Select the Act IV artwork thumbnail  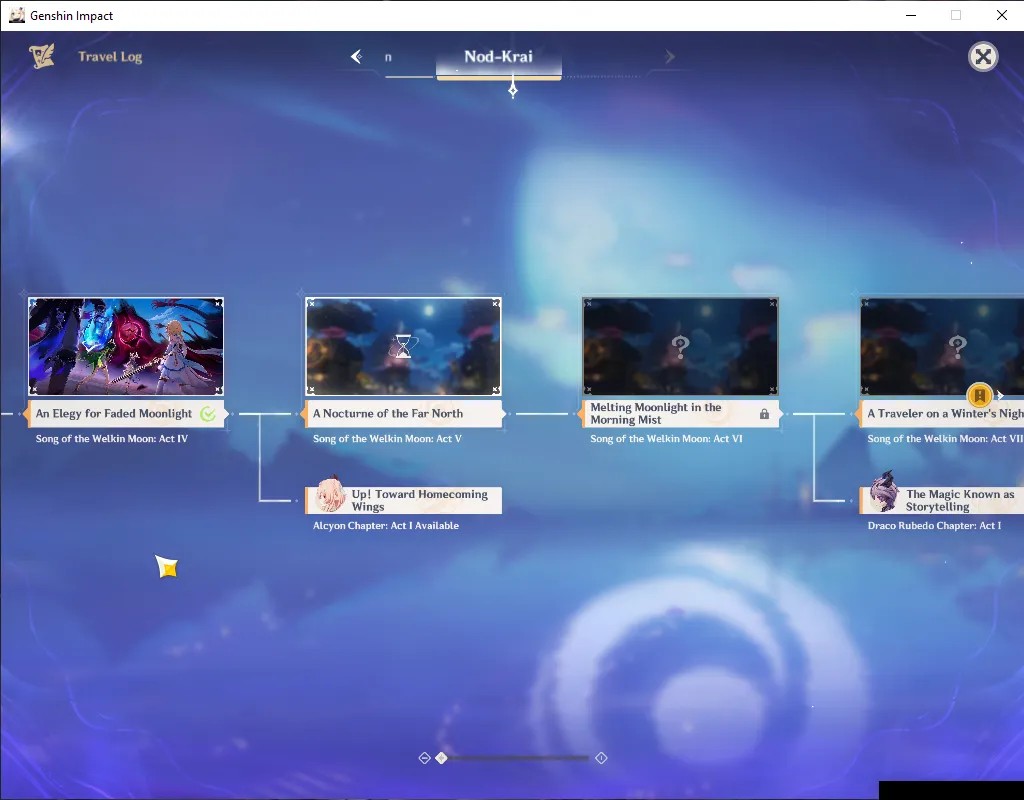pyautogui.click(x=126, y=347)
